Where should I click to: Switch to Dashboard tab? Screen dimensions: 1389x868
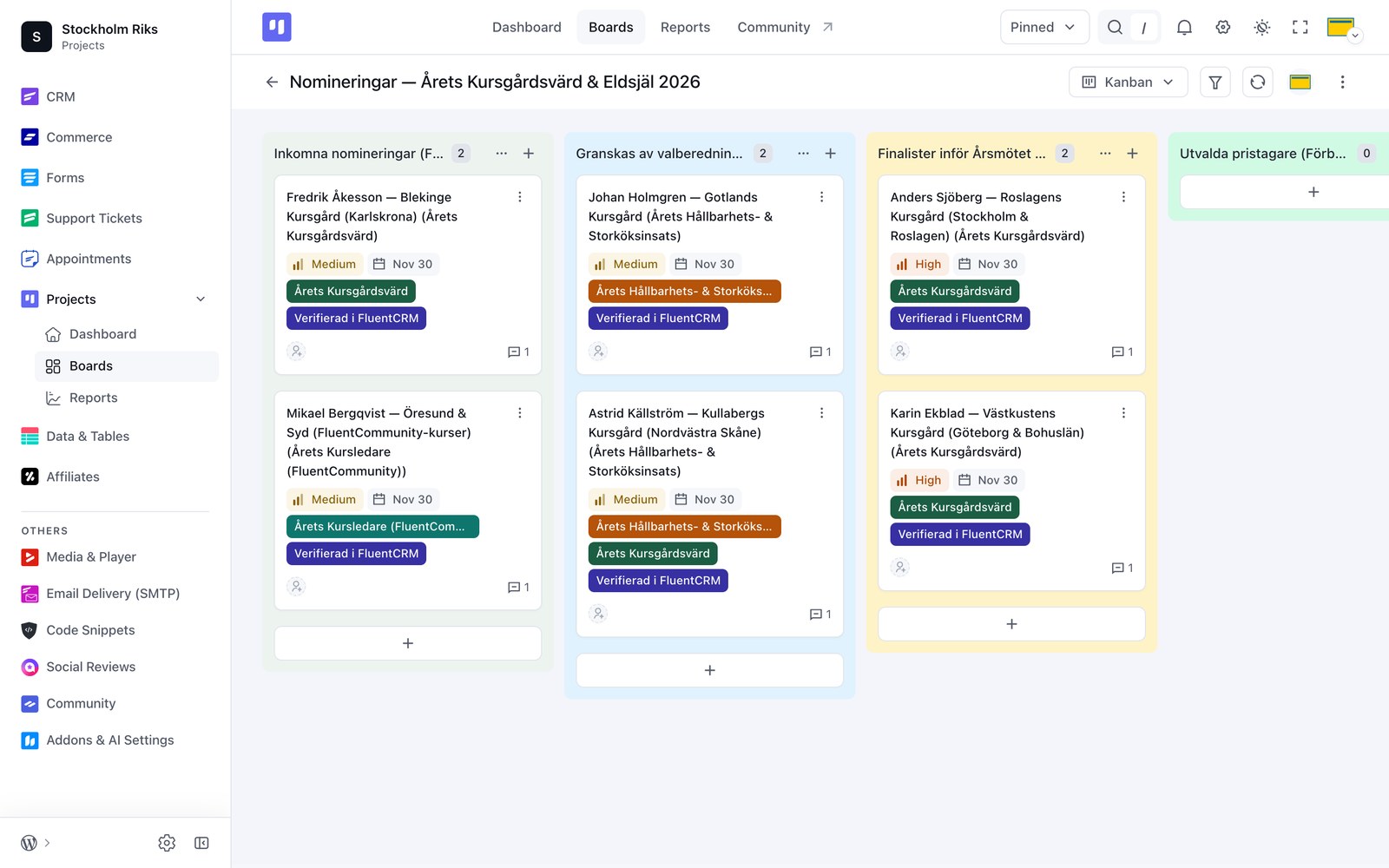pyautogui.click(x=527, y=28)
